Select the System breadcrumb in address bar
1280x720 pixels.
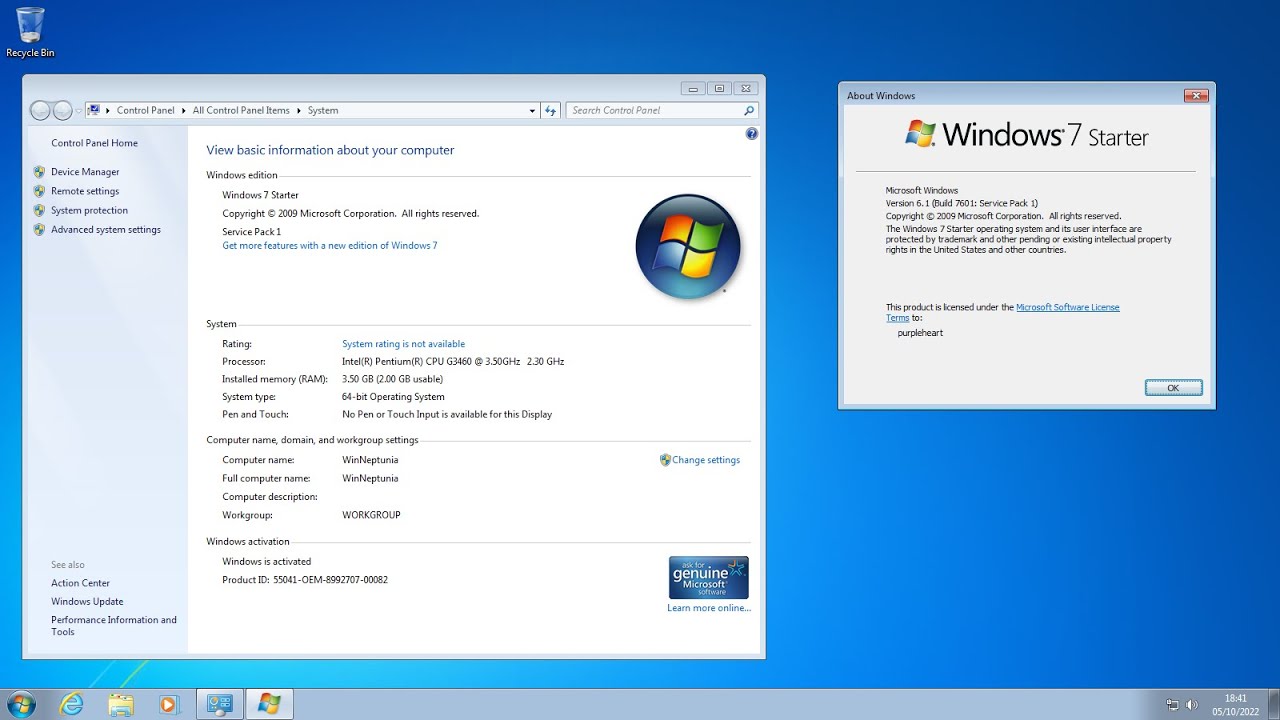tap(323, 110)
